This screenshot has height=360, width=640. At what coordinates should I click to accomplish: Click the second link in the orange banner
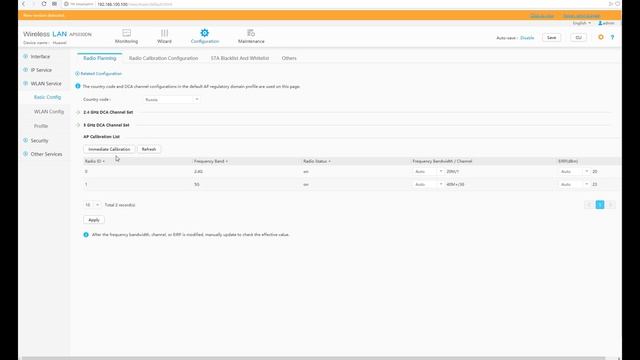click(581, 16)
